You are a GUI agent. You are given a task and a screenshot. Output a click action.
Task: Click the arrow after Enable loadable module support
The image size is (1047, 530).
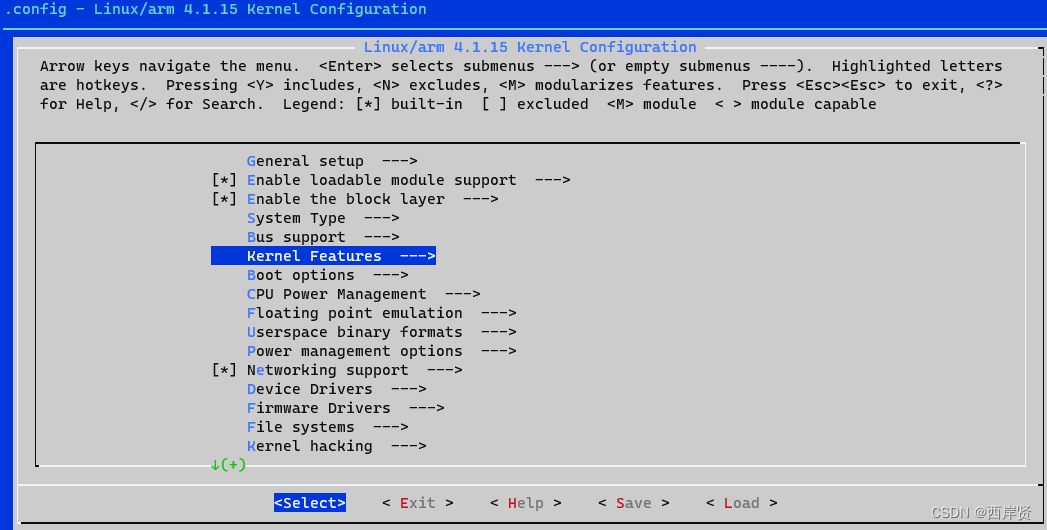(552, 180)
